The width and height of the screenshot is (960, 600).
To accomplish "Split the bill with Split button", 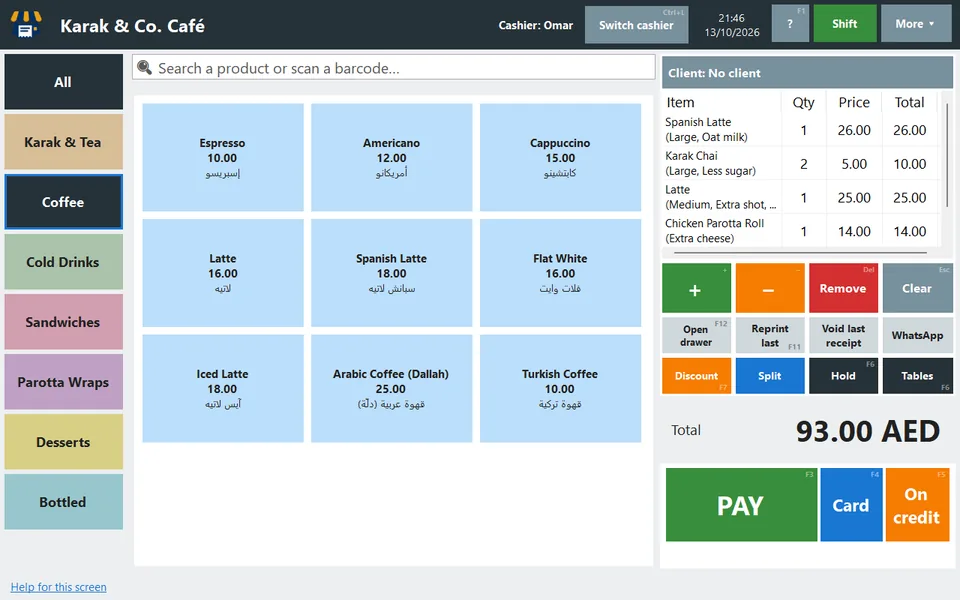I will click(770, 376).
